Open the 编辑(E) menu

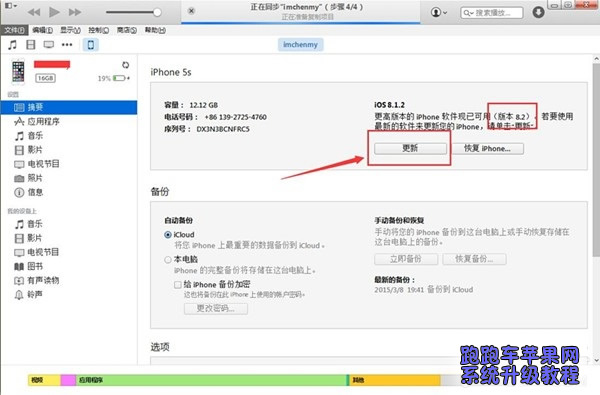(x=42, y=30)
